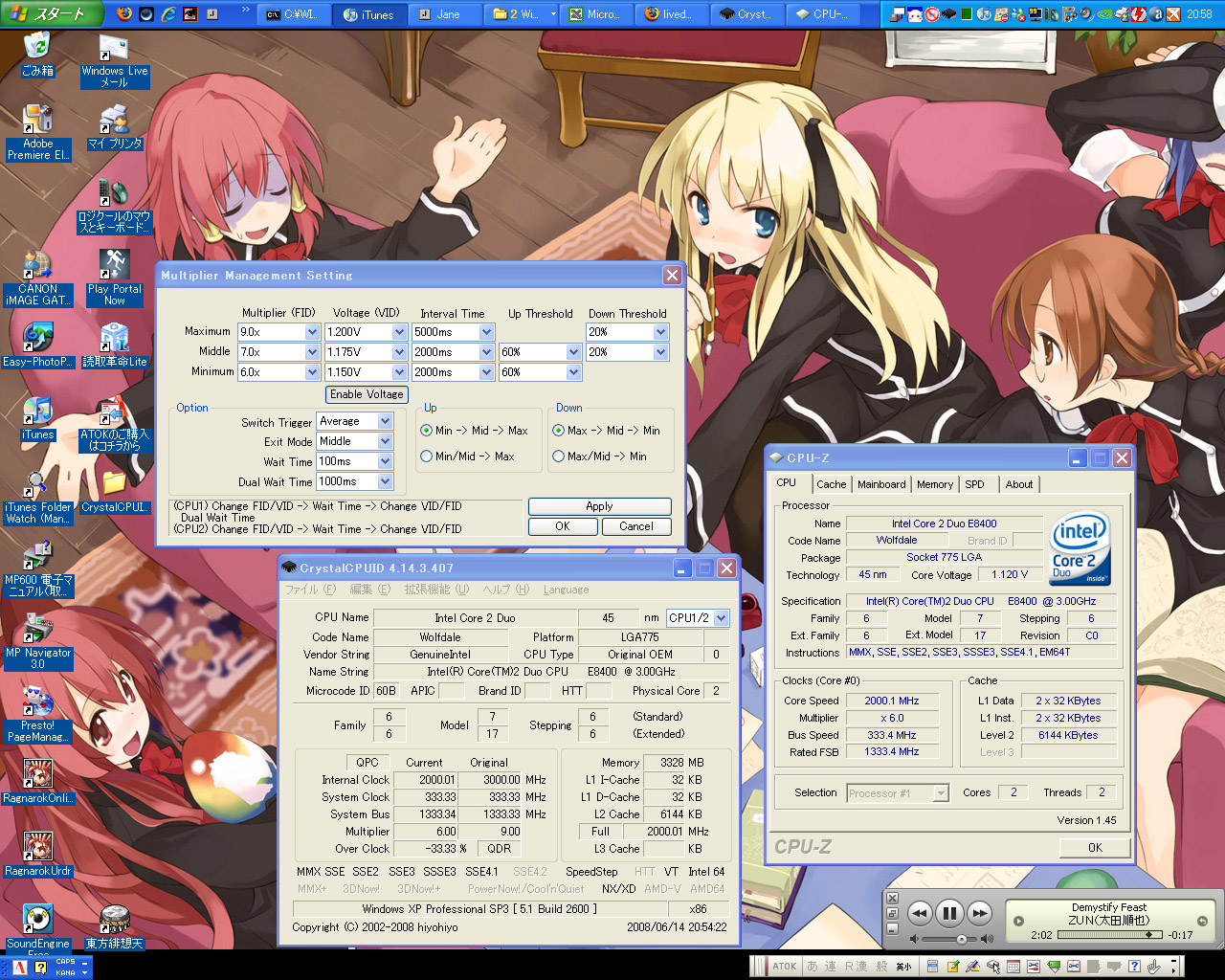Open the ファイル (File) menu in CrystalCPUID
This screenshot has height=980, width=1225.
[x=310, y=590]
